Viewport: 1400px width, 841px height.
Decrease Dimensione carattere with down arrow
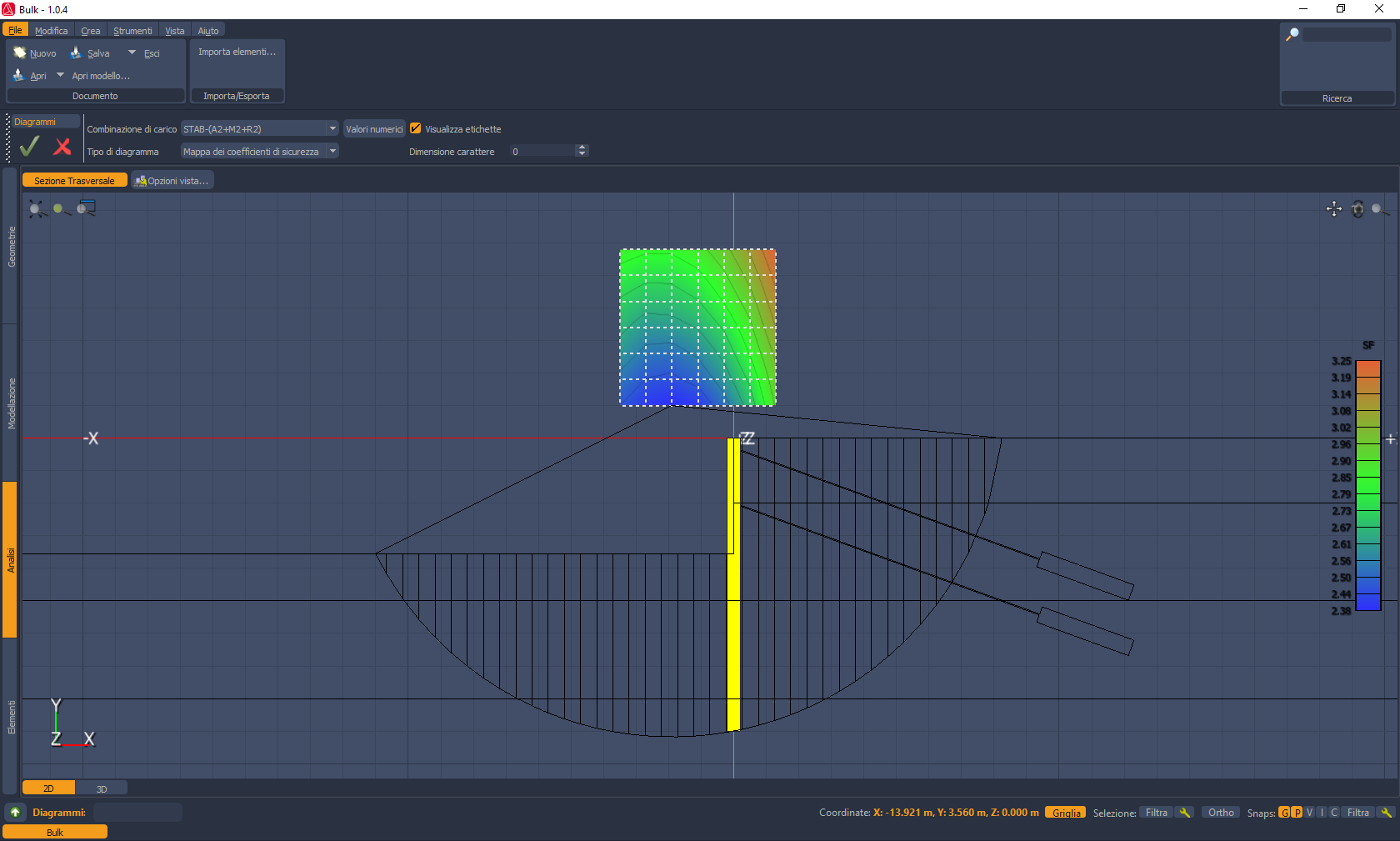pyautogui.click(x=582, y=154)
